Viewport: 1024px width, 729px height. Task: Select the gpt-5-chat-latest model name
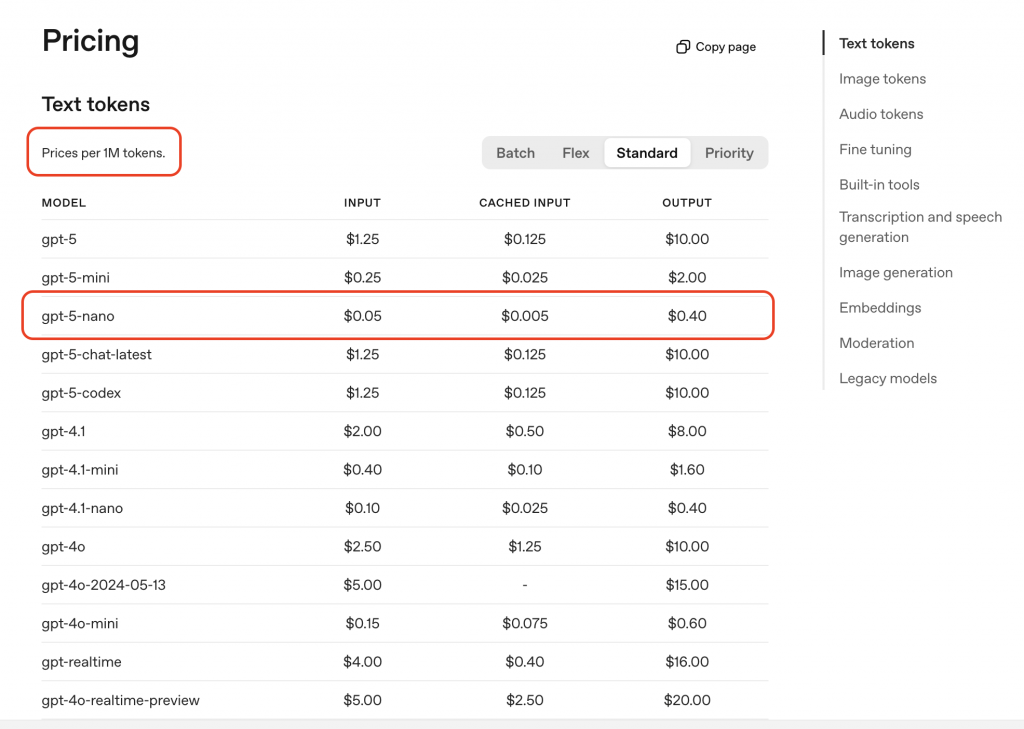[x=96, y=355]
